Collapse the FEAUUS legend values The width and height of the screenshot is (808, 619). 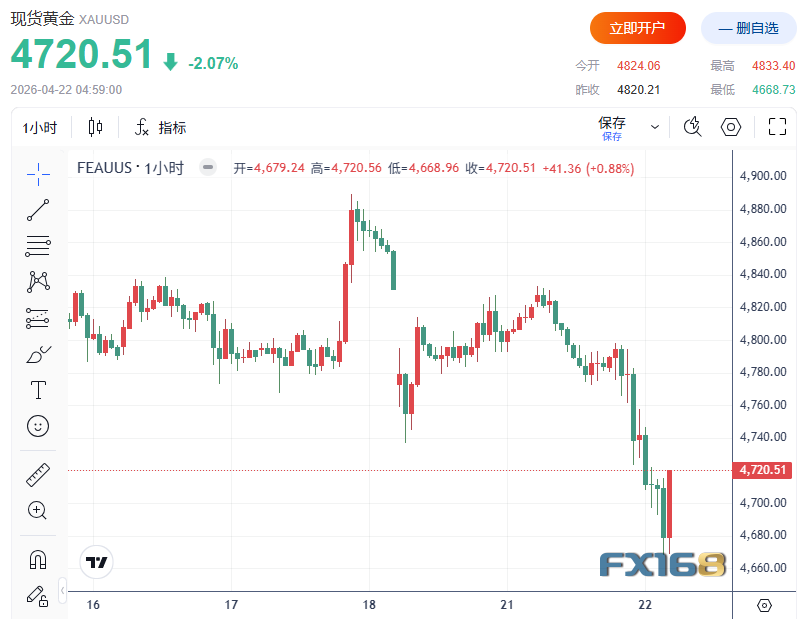pos(208,168)
